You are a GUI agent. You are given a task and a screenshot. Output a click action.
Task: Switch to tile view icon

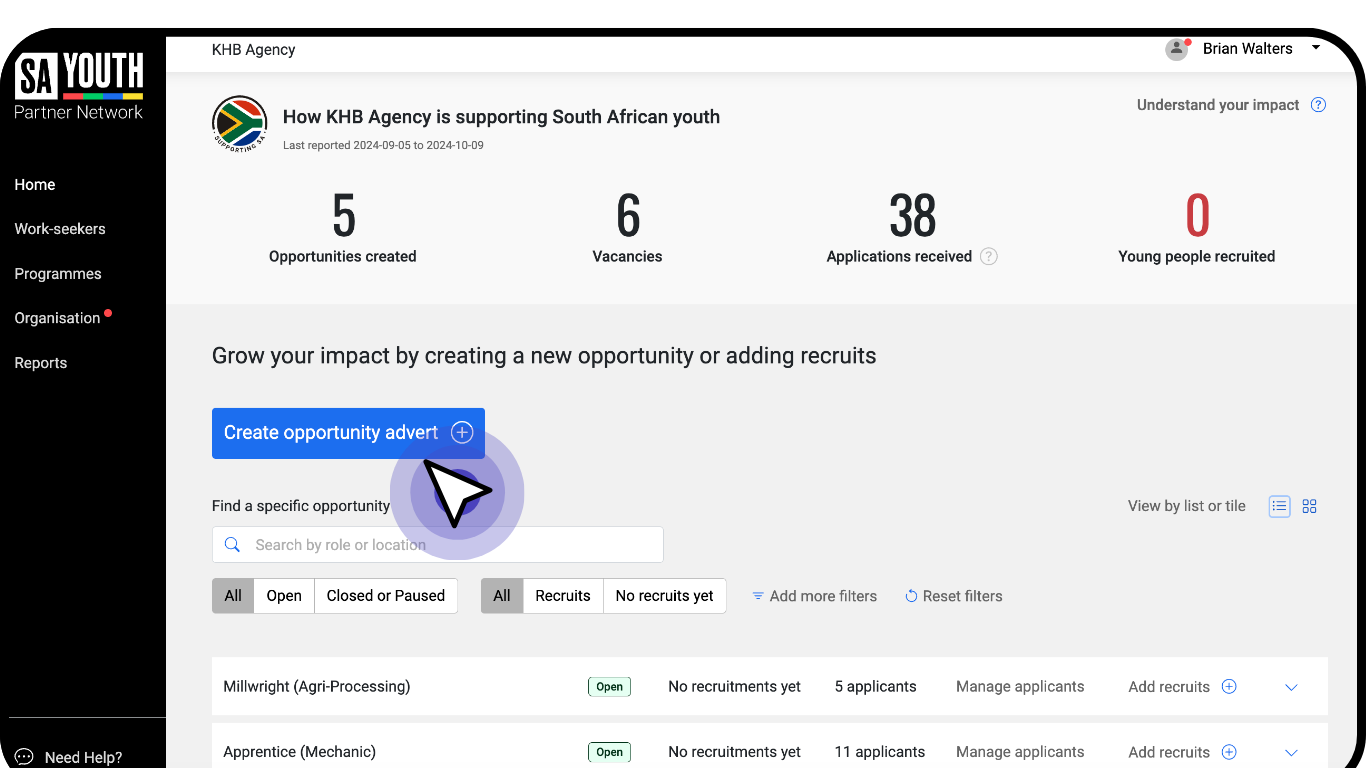[1310, 506]
